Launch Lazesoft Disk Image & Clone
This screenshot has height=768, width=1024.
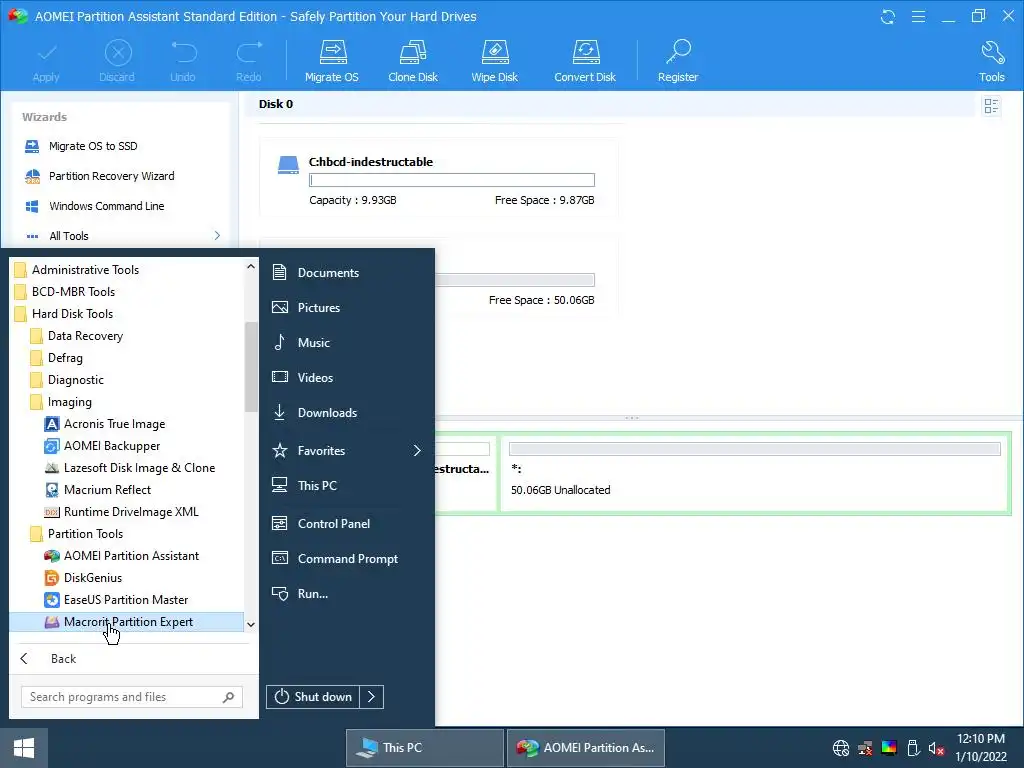[x=139, y=468]
